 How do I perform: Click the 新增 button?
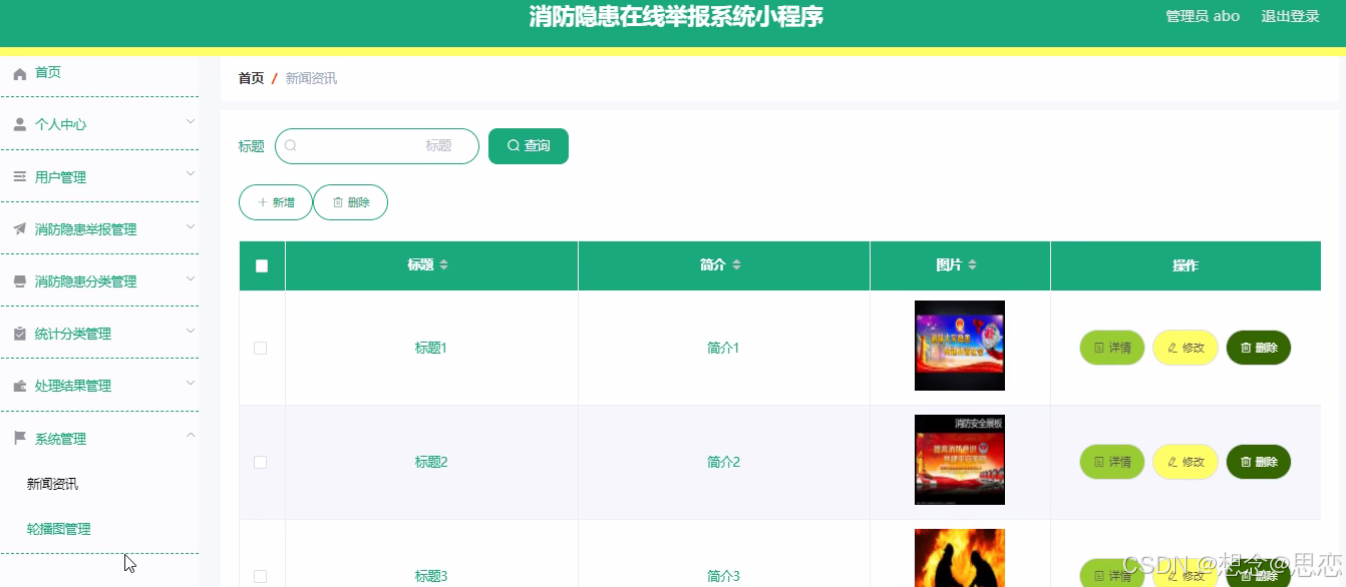[x=275, y=202]
